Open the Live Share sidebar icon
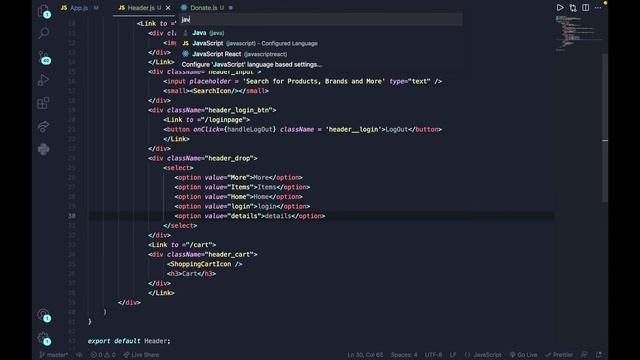Screen dimensions: 640x360 pos(43,126)
